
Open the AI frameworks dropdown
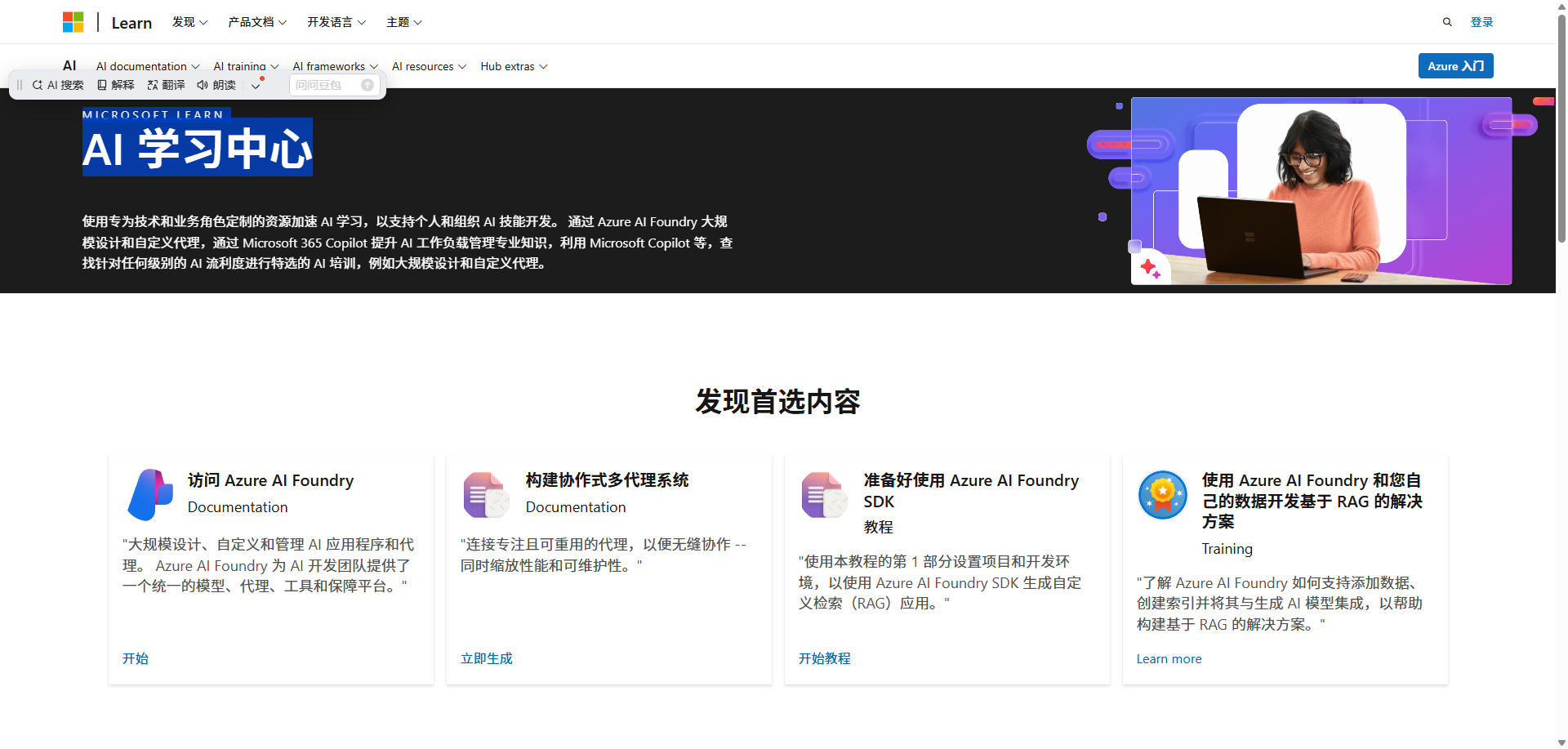point(336,66)
